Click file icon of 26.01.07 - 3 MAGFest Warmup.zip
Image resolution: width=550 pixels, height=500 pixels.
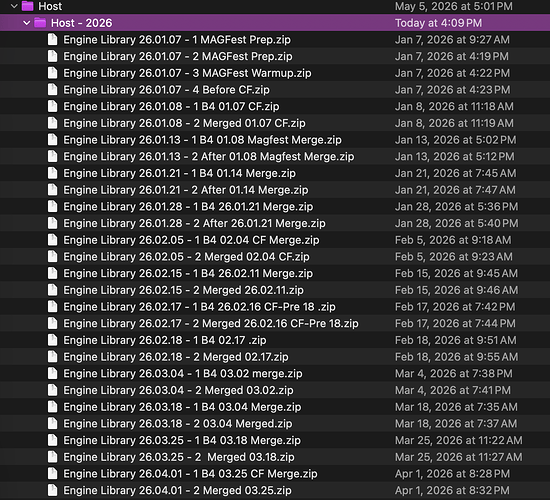53,73
